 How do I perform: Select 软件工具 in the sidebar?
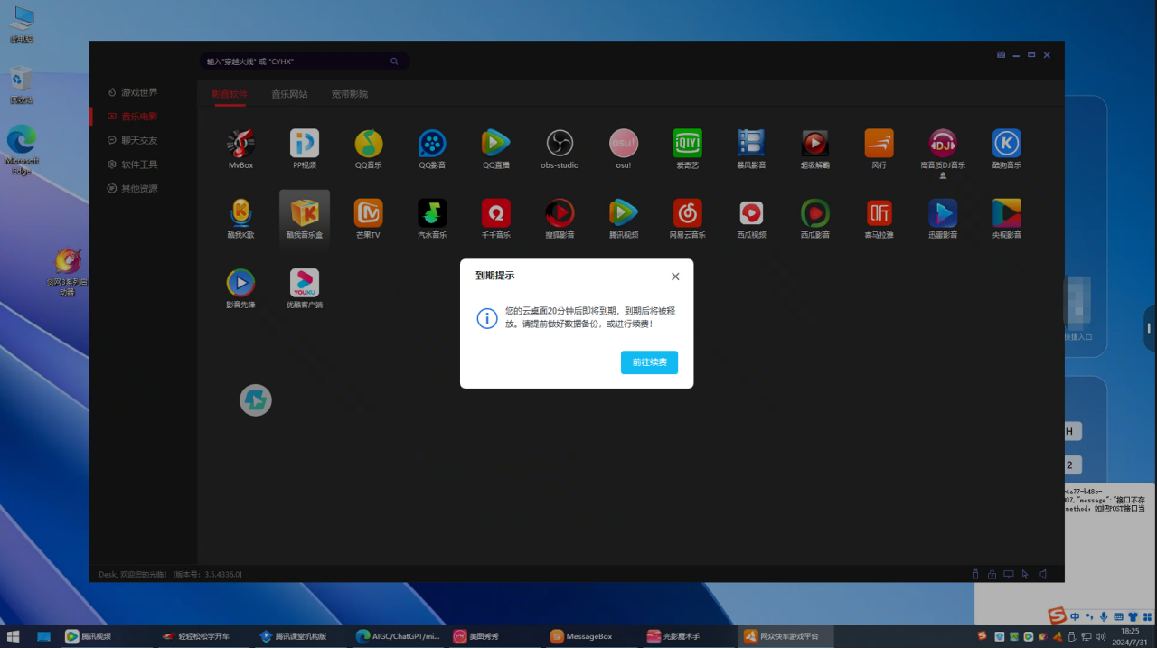(133, 164)
